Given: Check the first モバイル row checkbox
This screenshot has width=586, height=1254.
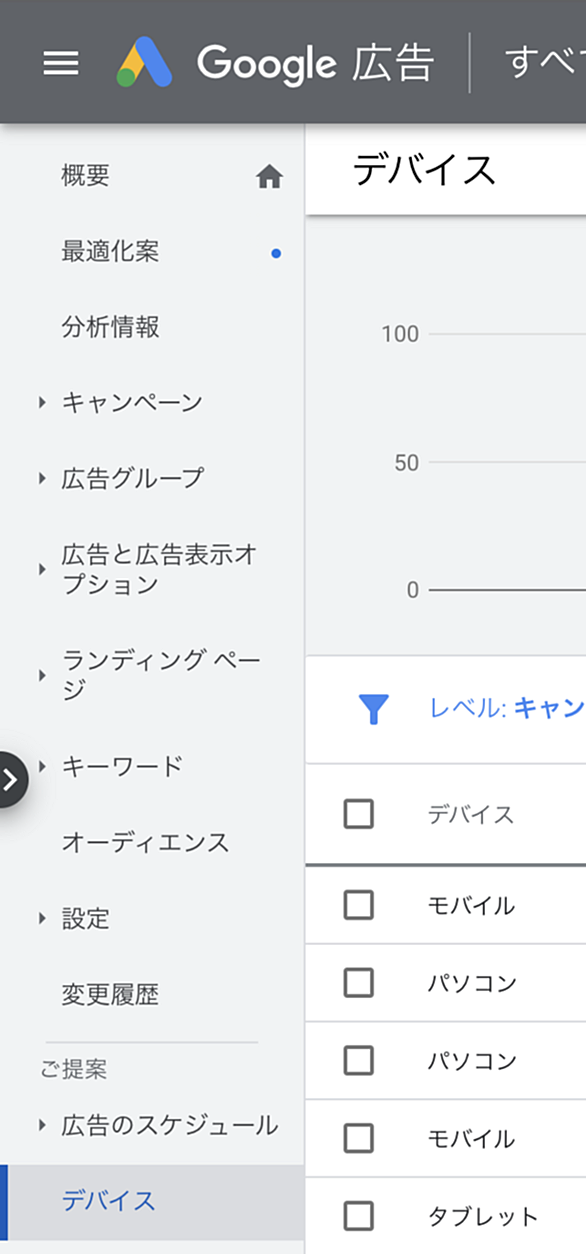Looking at the screenshot, I should tap(358, 905).
